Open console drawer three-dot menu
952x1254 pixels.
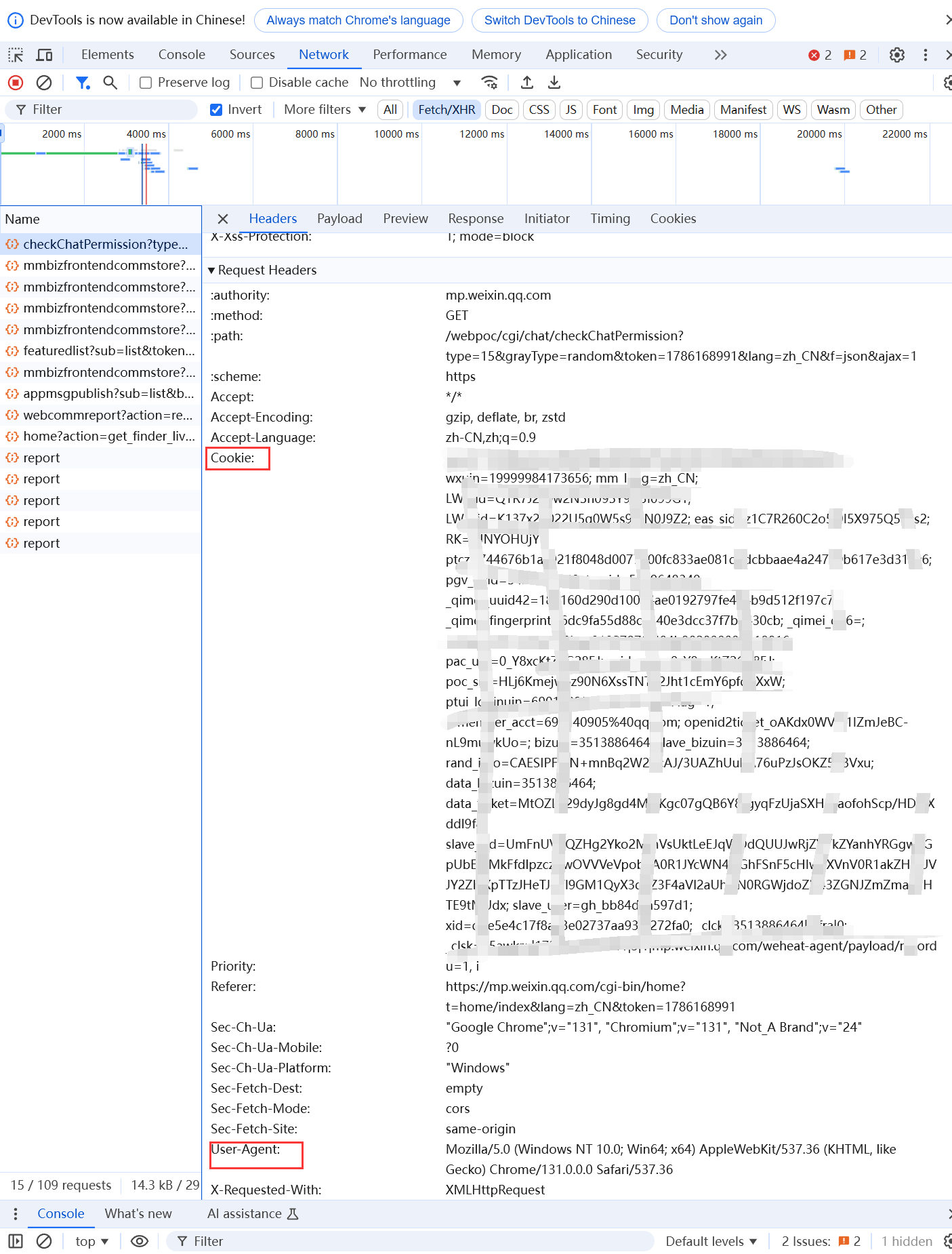[16, 1213]
